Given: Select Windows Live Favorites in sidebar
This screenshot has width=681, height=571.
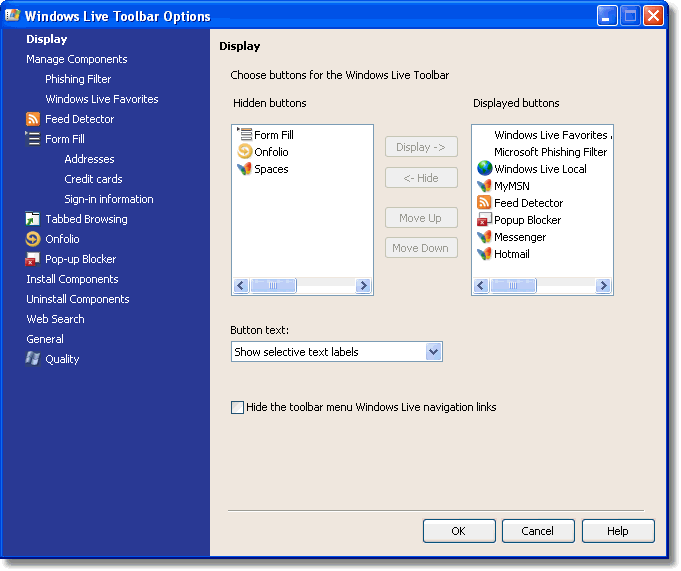Looking at the screenshot, I should [102, 99].
